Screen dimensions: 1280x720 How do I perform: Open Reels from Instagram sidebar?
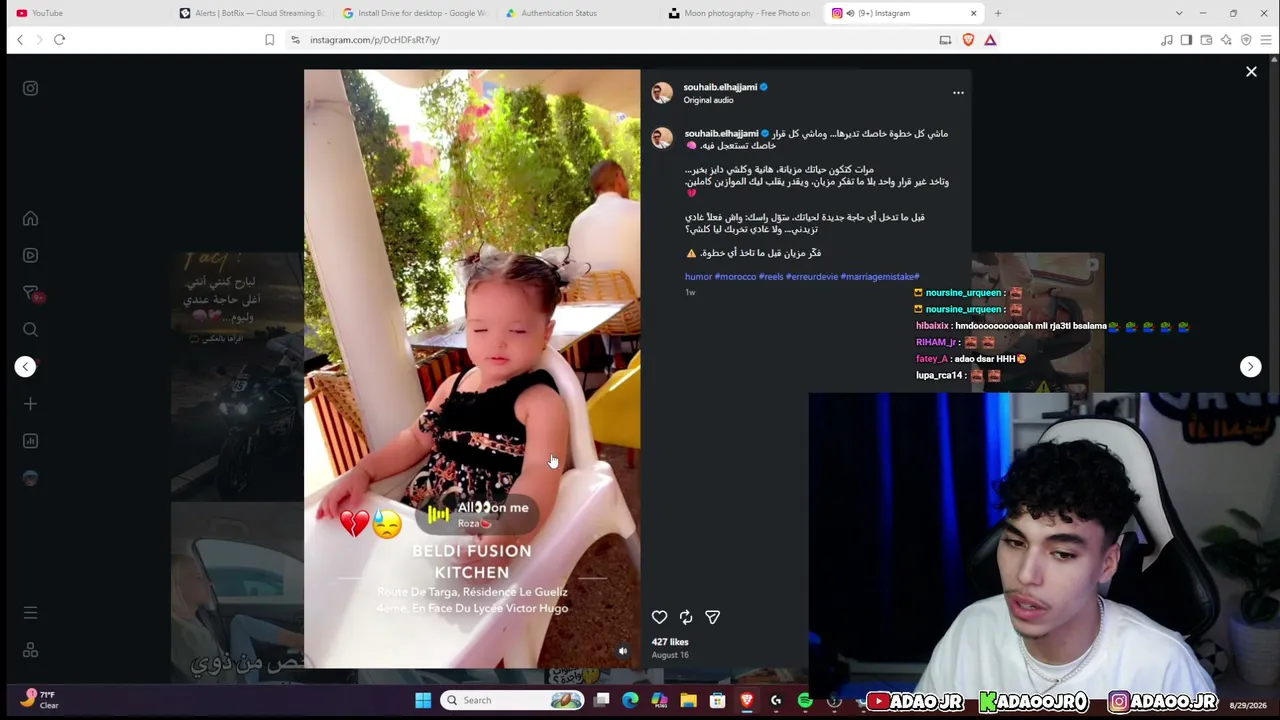click(x=30, y=255)
